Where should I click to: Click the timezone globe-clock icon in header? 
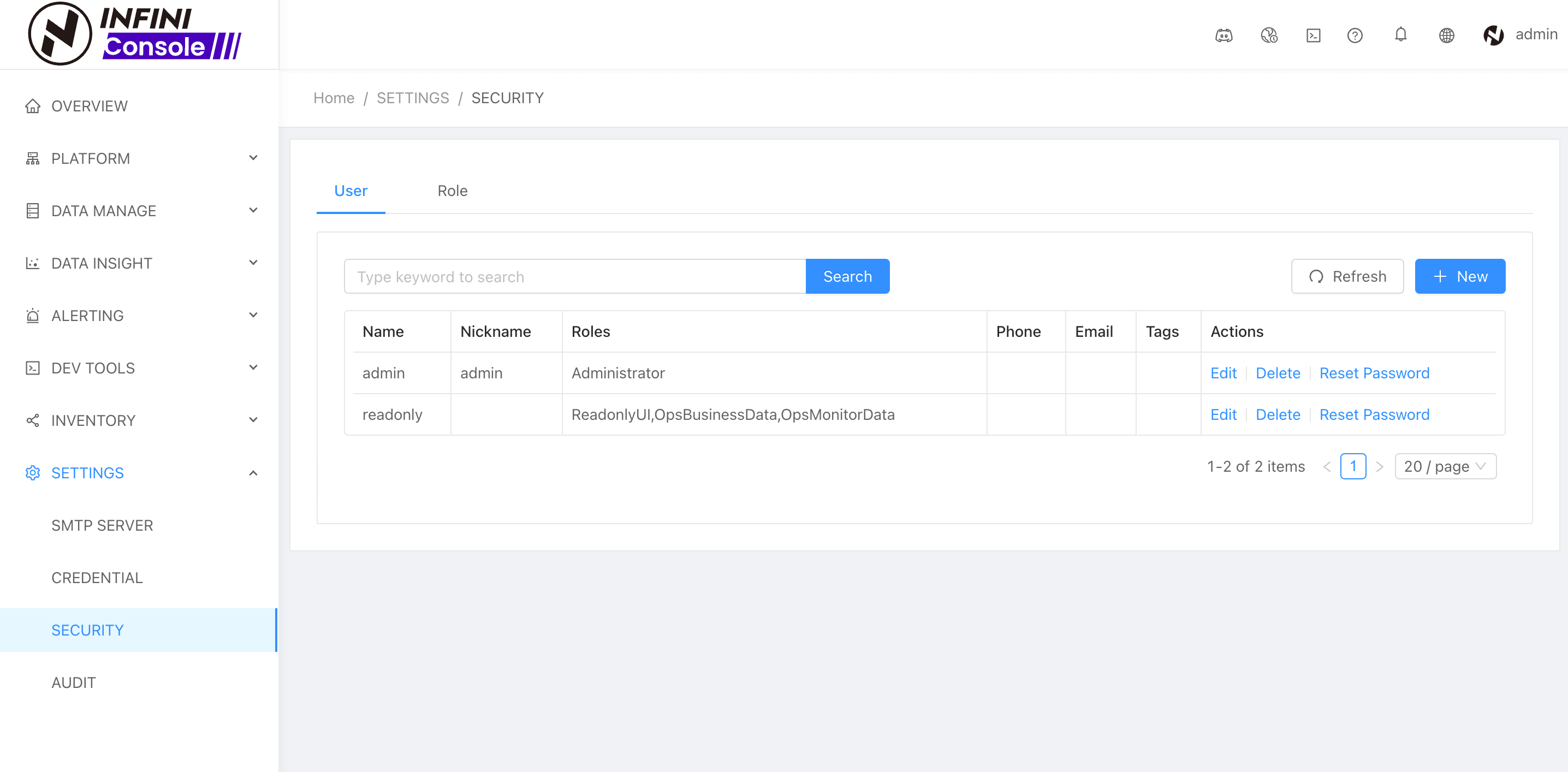[1268, 35]
